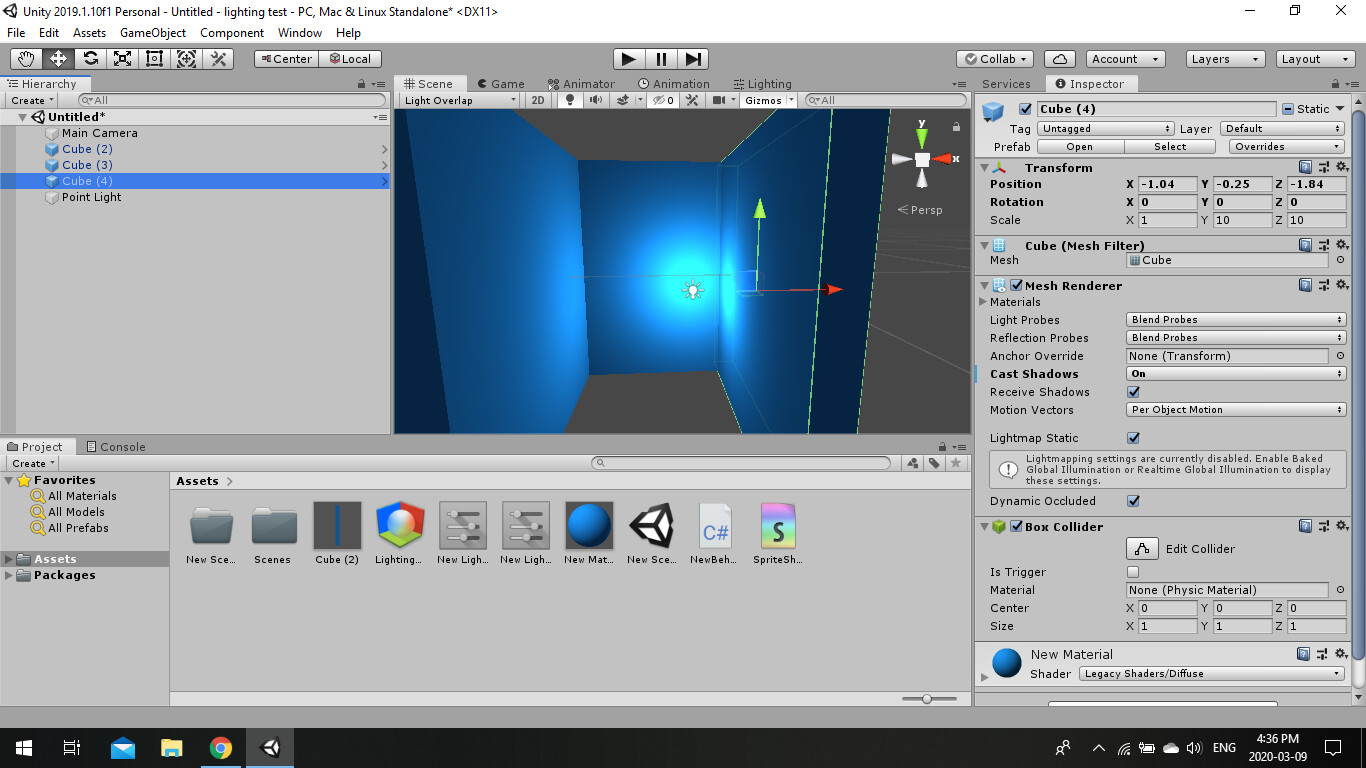The height and width of the screenshot is (768, 1366).
Task: Enable the Is Trigger checkbox on Box Collider
Action: pos(1133,571)
